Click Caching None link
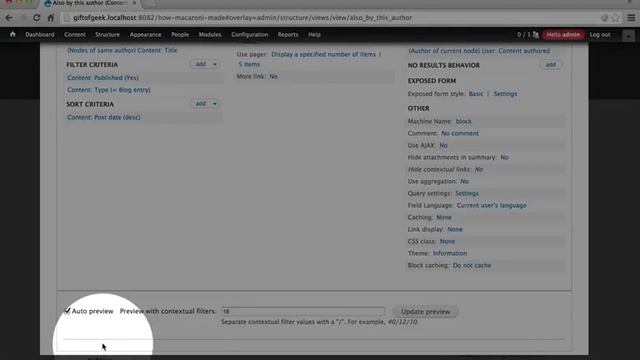 click(444, 217)
